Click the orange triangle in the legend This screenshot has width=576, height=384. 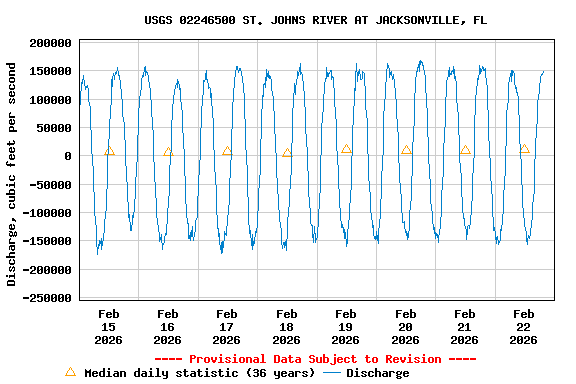coord(71,372)
